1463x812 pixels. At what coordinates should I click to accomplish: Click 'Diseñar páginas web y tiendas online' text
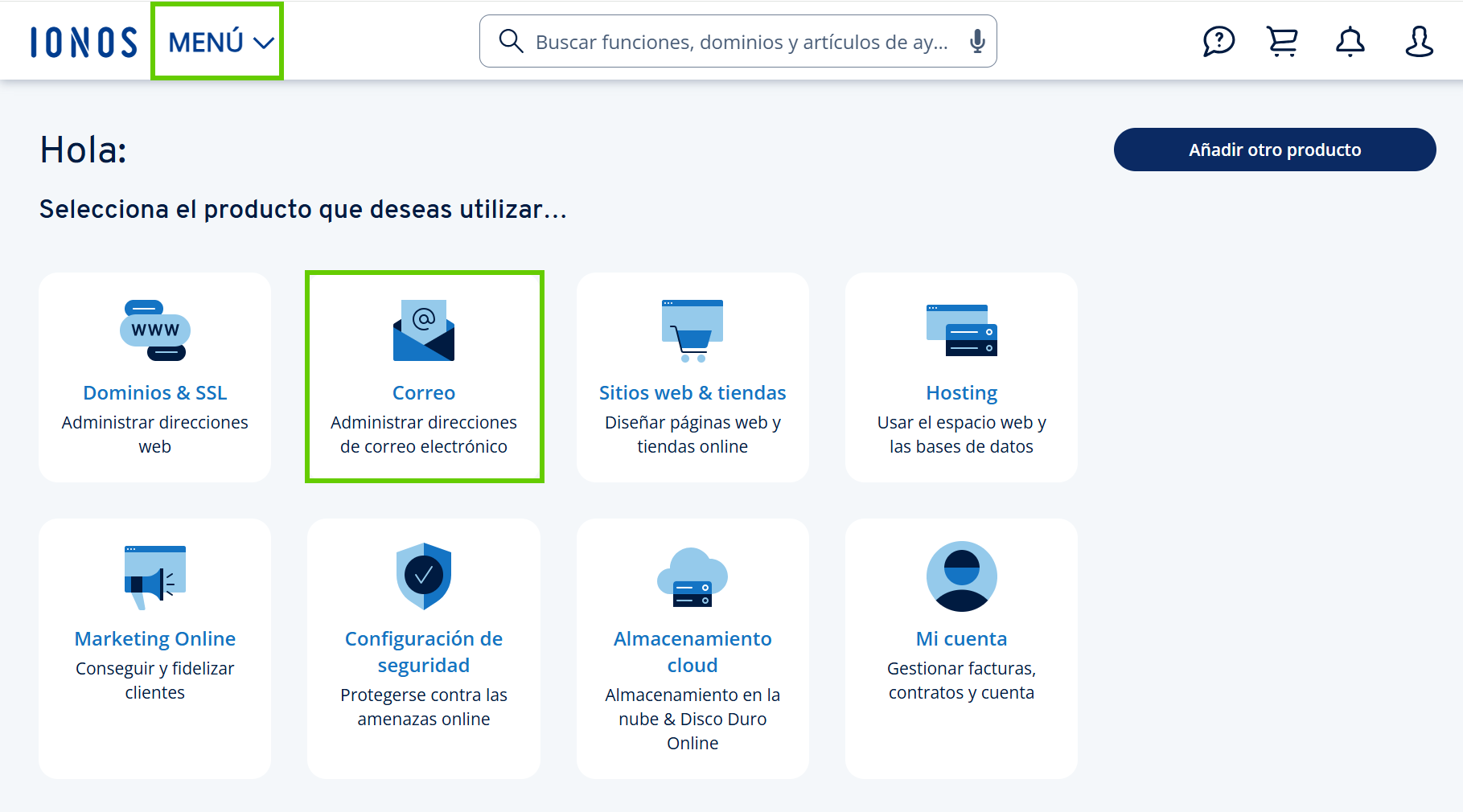coord(692,434)
